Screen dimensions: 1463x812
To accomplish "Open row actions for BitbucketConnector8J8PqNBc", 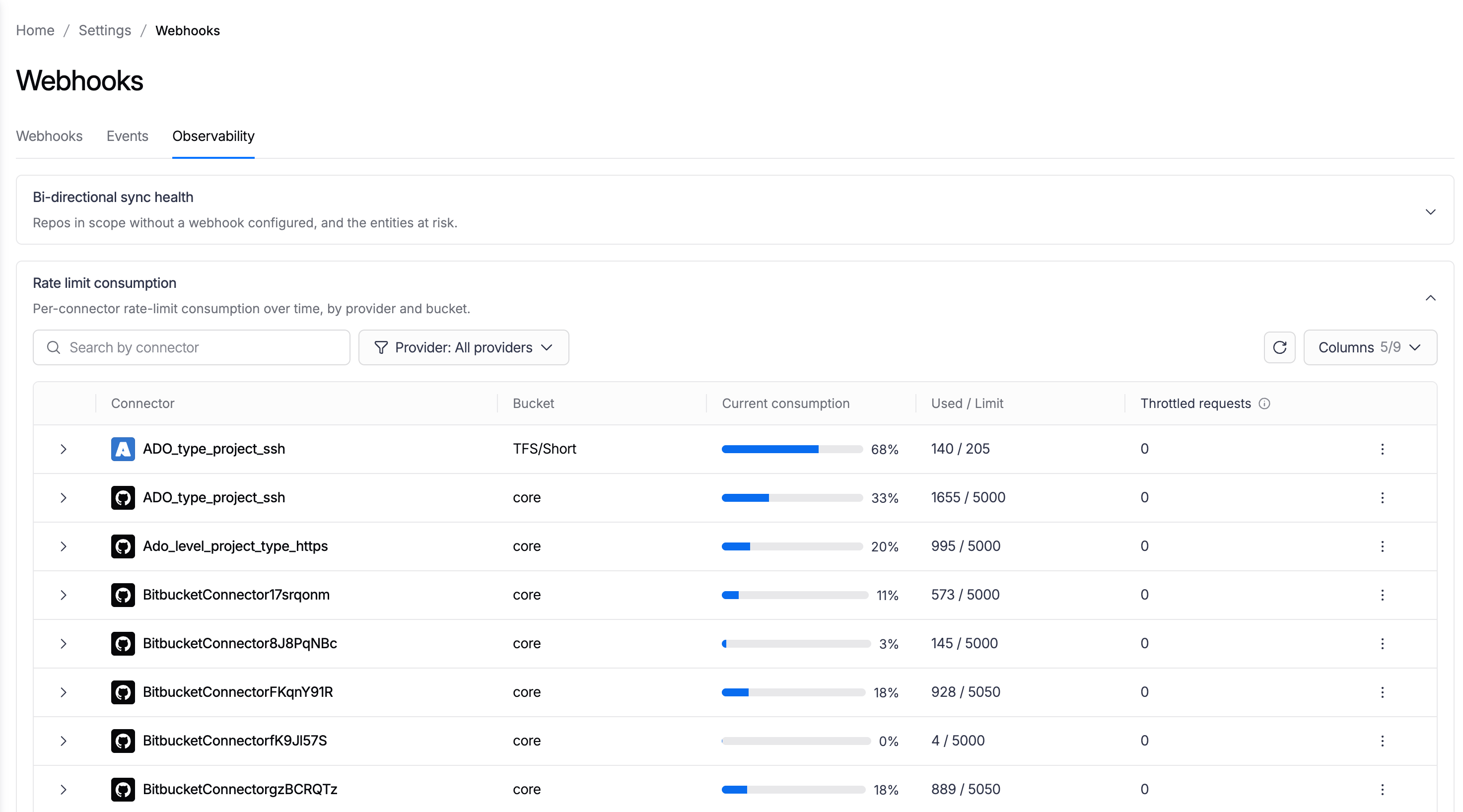I will click(x=1382, y=643).
